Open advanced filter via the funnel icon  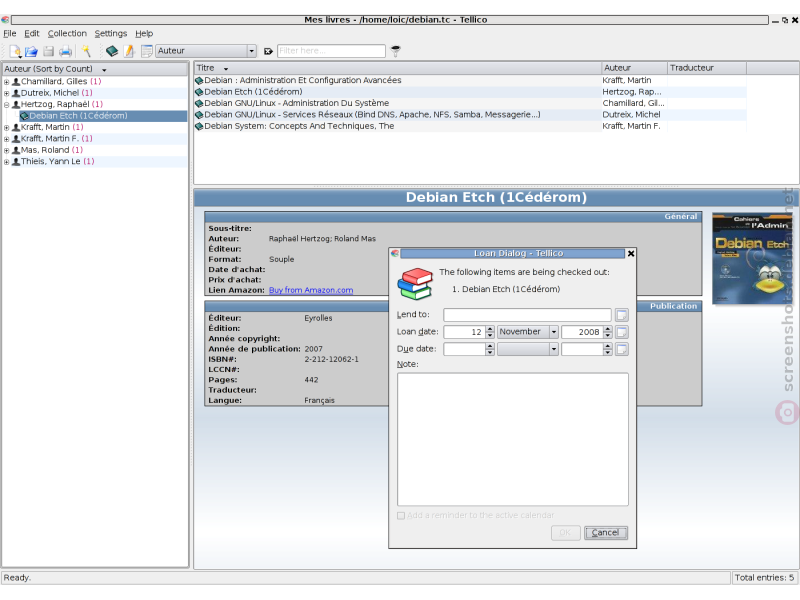pos(395,51)
